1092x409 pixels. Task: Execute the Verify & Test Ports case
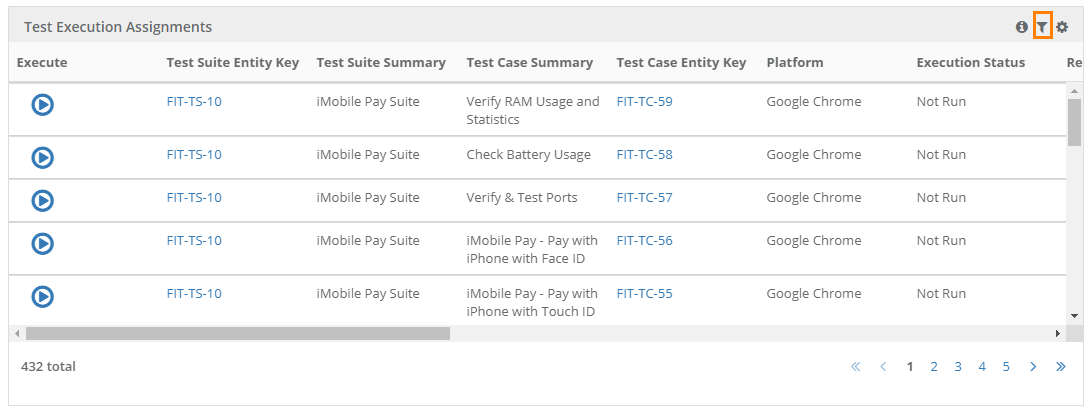pyautogui.click(x=43, y=200)
